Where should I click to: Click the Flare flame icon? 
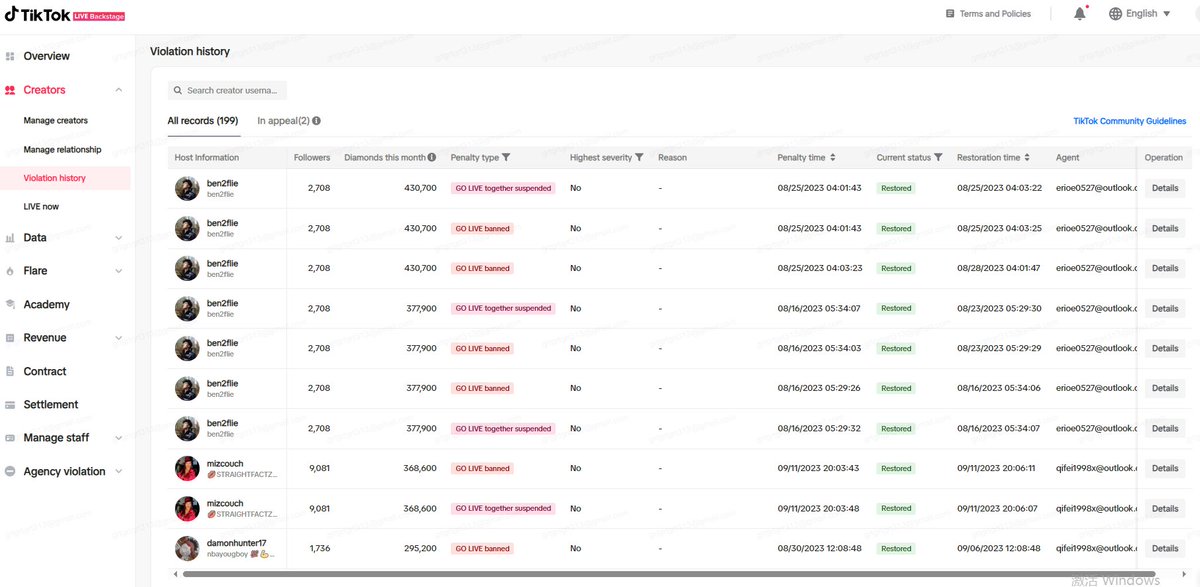(10, 271)
